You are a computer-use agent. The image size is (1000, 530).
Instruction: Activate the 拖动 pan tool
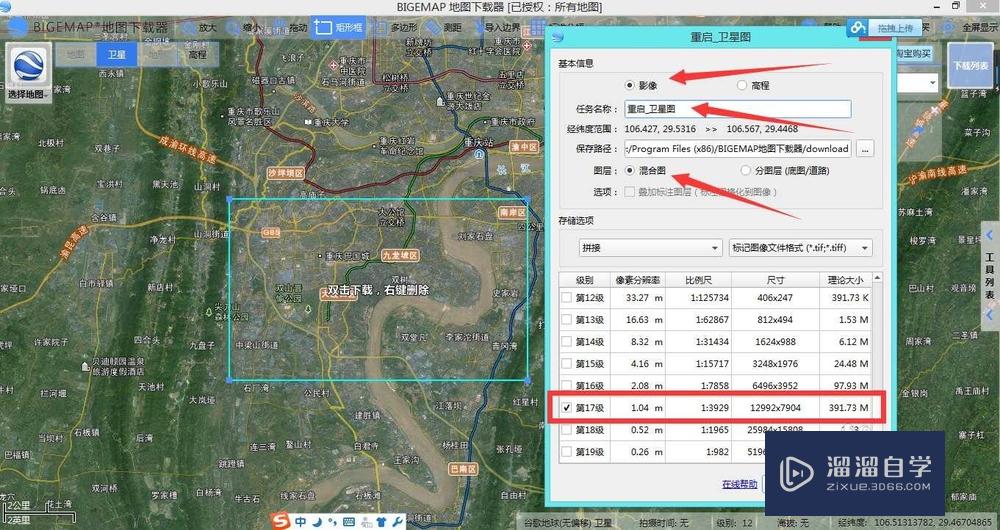290,28
